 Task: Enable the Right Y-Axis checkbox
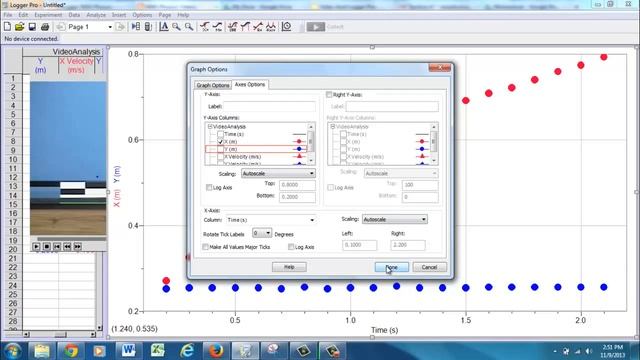pos(329,95)
